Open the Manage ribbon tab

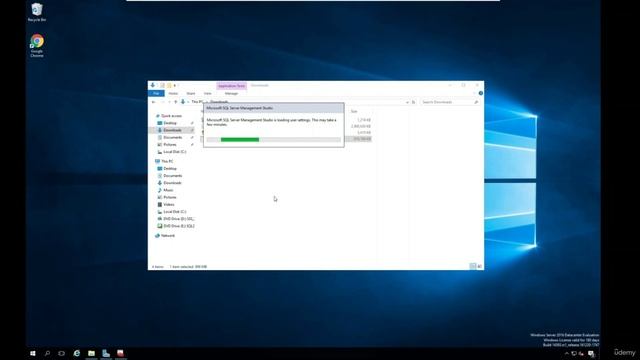[x=231, y=93]
